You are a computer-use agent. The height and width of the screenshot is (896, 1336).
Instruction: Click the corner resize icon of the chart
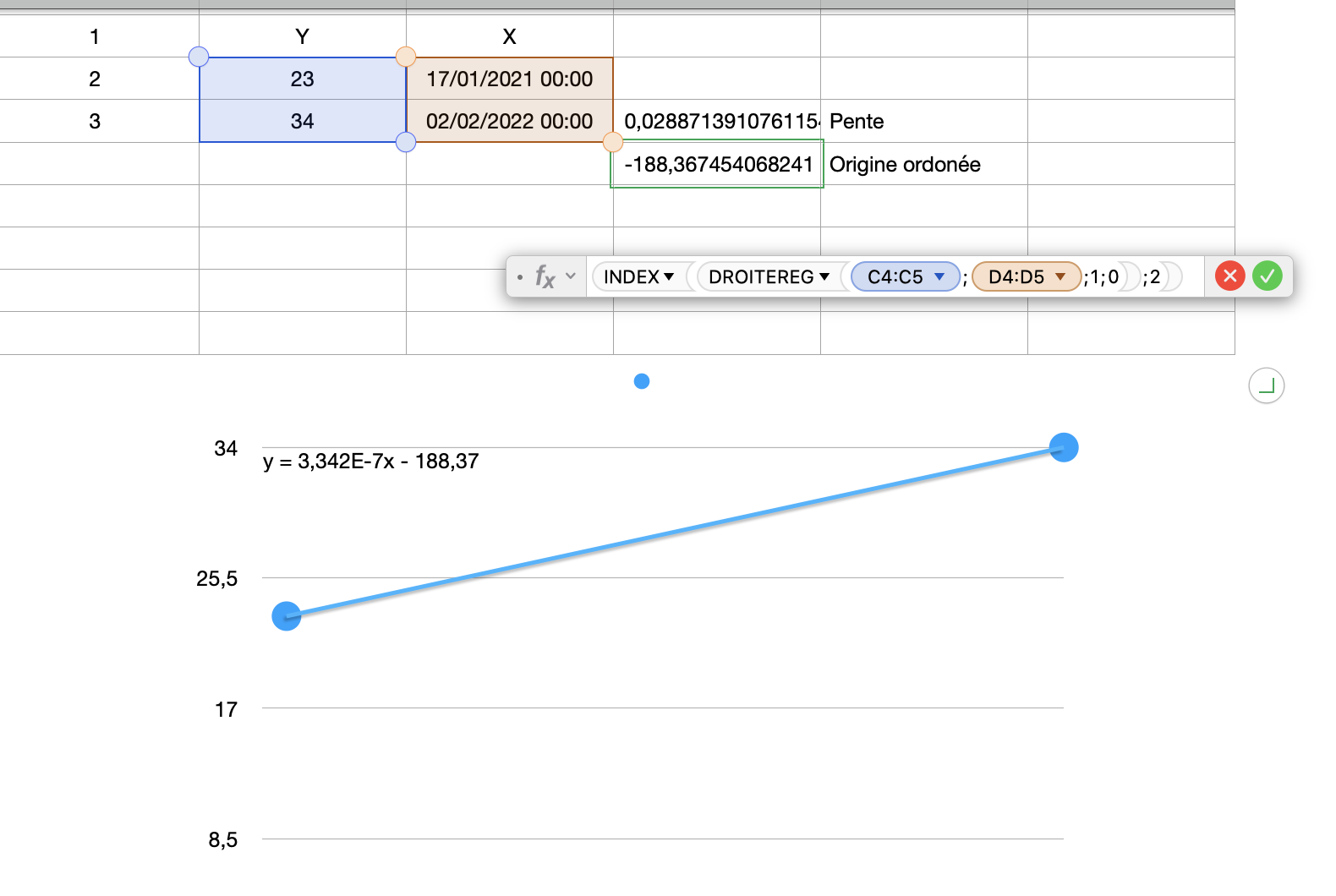(1266, 386)
